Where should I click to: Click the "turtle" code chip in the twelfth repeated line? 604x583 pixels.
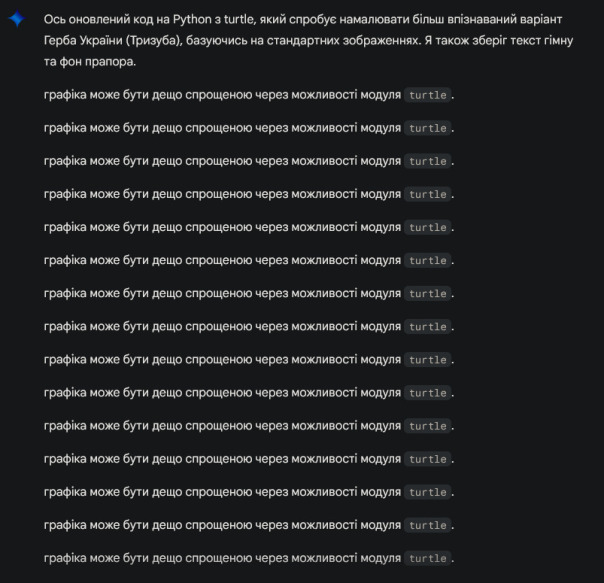[428, 459]
